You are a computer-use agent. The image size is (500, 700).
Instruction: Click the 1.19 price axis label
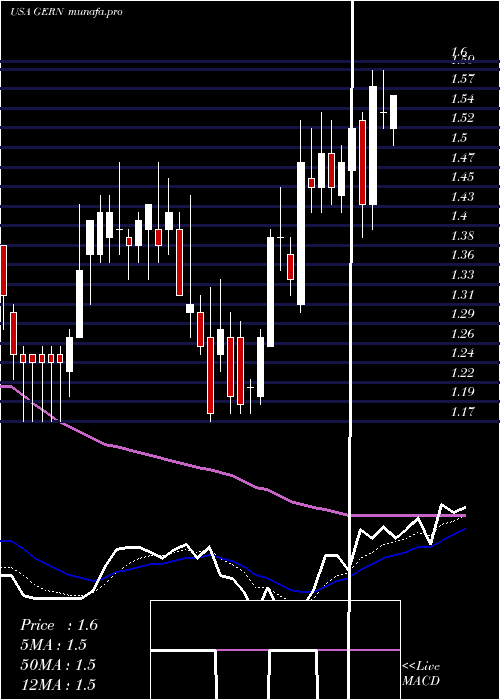point(462,392)
